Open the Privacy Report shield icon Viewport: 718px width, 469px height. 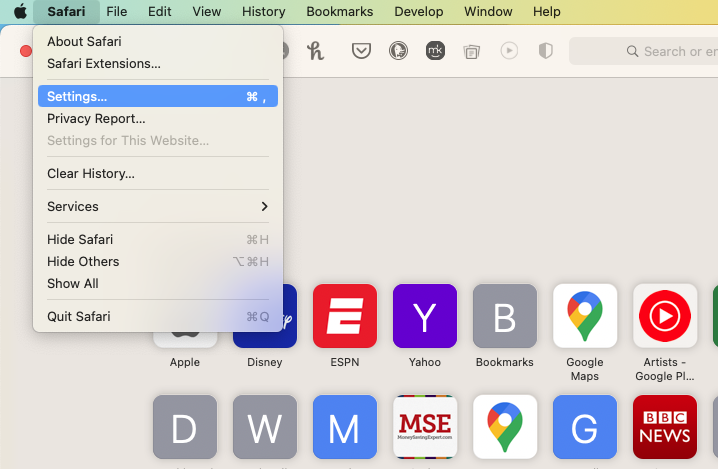point(545,51)
